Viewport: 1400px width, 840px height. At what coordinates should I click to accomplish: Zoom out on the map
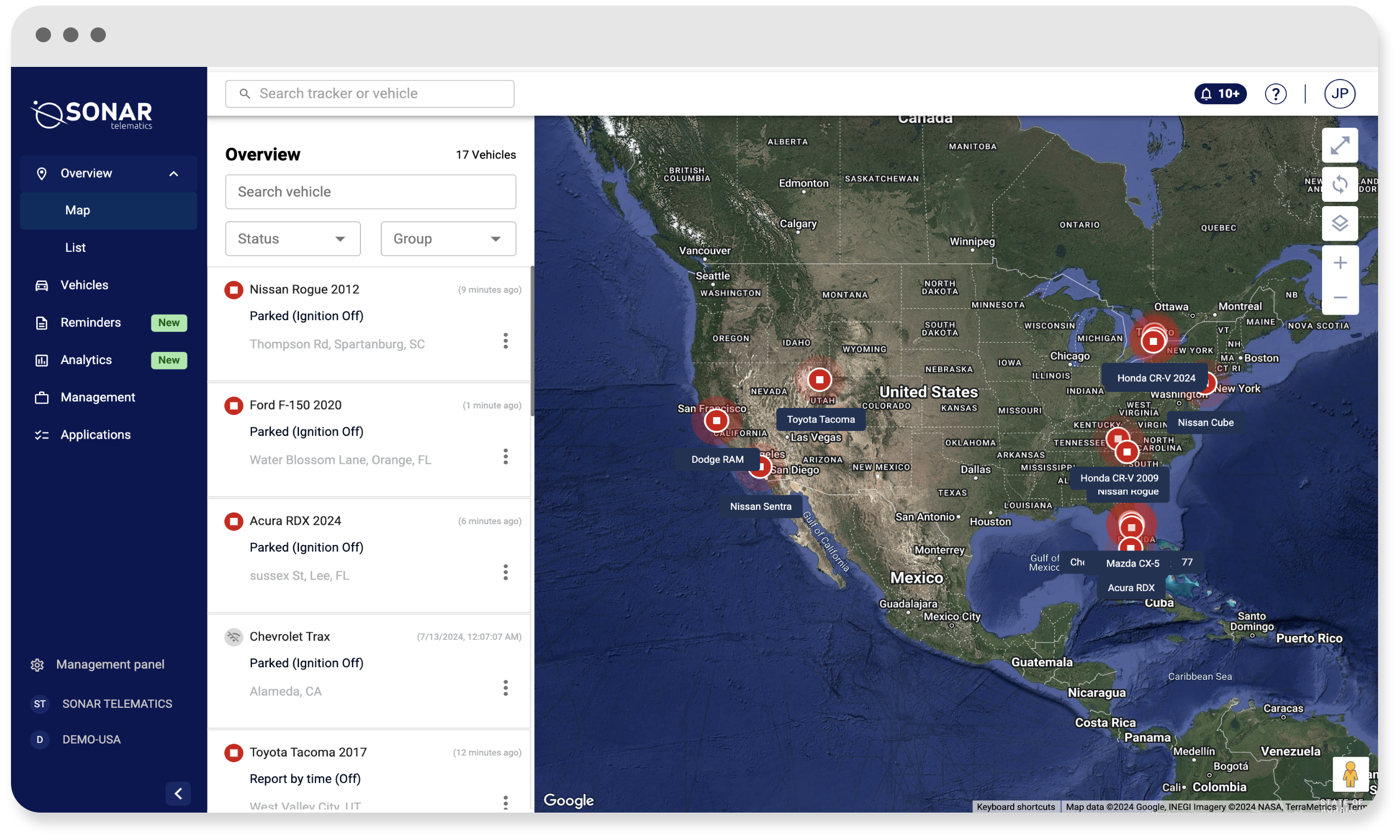click(x=1340, y=298)
